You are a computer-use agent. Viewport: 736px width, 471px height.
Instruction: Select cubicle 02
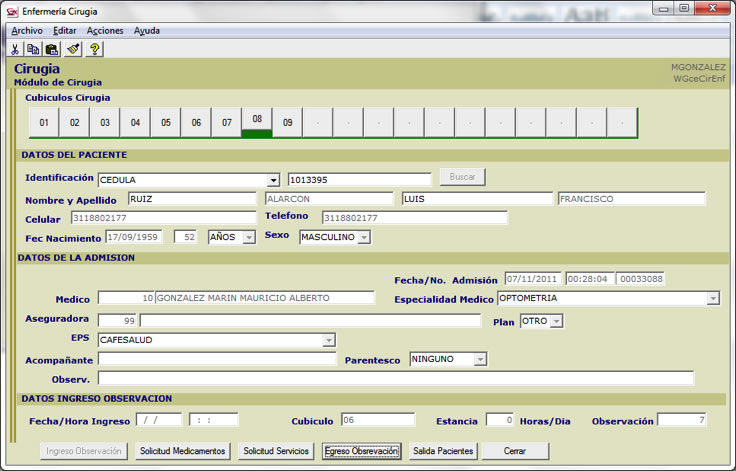[75, 123]
